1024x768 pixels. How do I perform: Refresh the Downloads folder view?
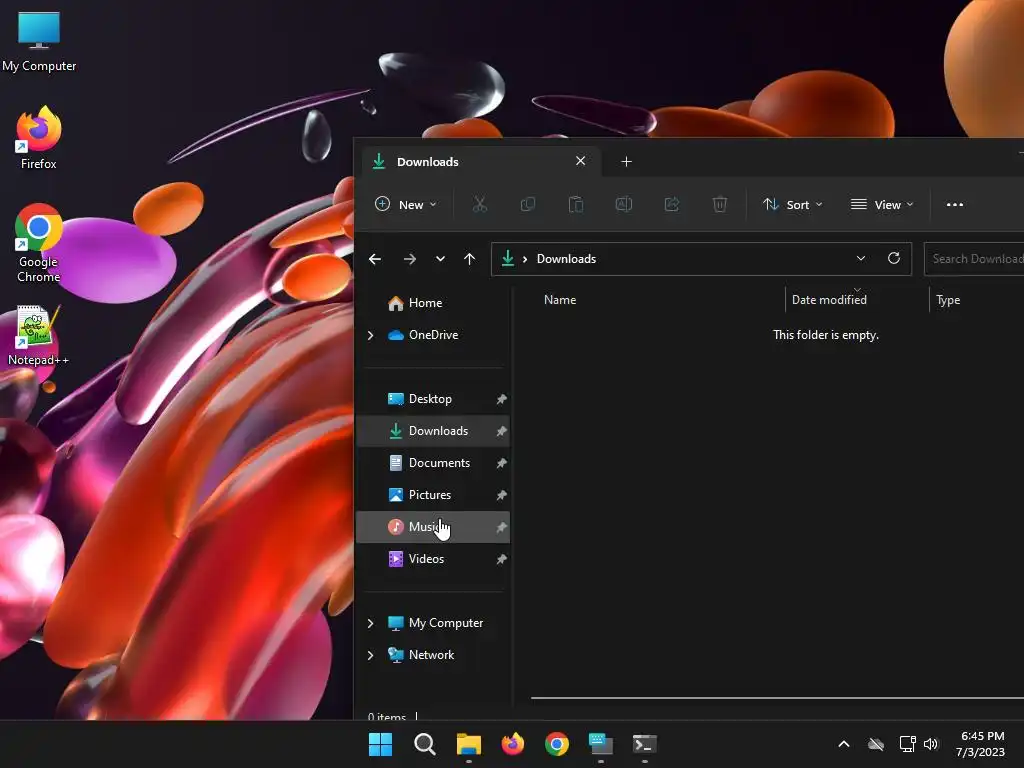point(894,258)
